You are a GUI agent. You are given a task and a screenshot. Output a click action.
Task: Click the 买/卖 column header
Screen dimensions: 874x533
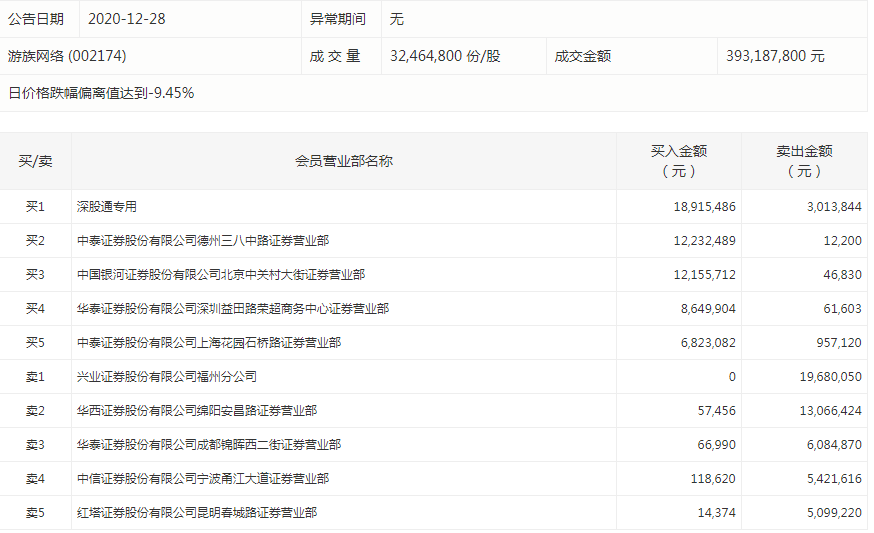[36, 161]
